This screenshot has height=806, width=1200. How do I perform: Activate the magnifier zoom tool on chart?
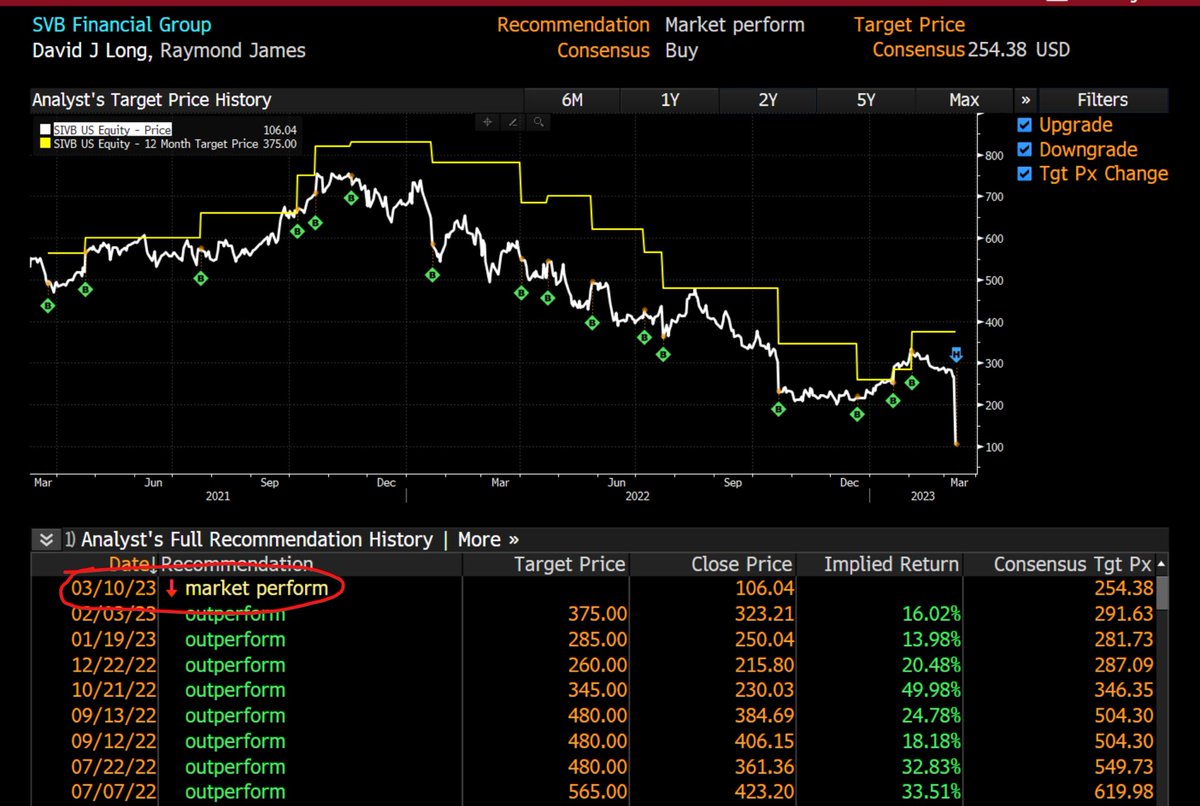pyautogui.click(x=538, y=122)
